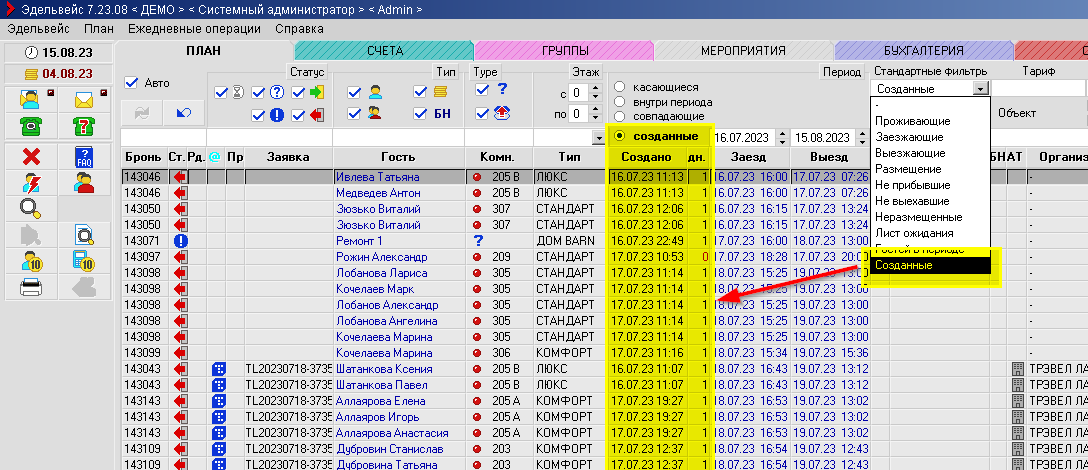Open the blue FAQ help icon
Image resolution: width=1088 pixels, height=470 pixels.
83,156
